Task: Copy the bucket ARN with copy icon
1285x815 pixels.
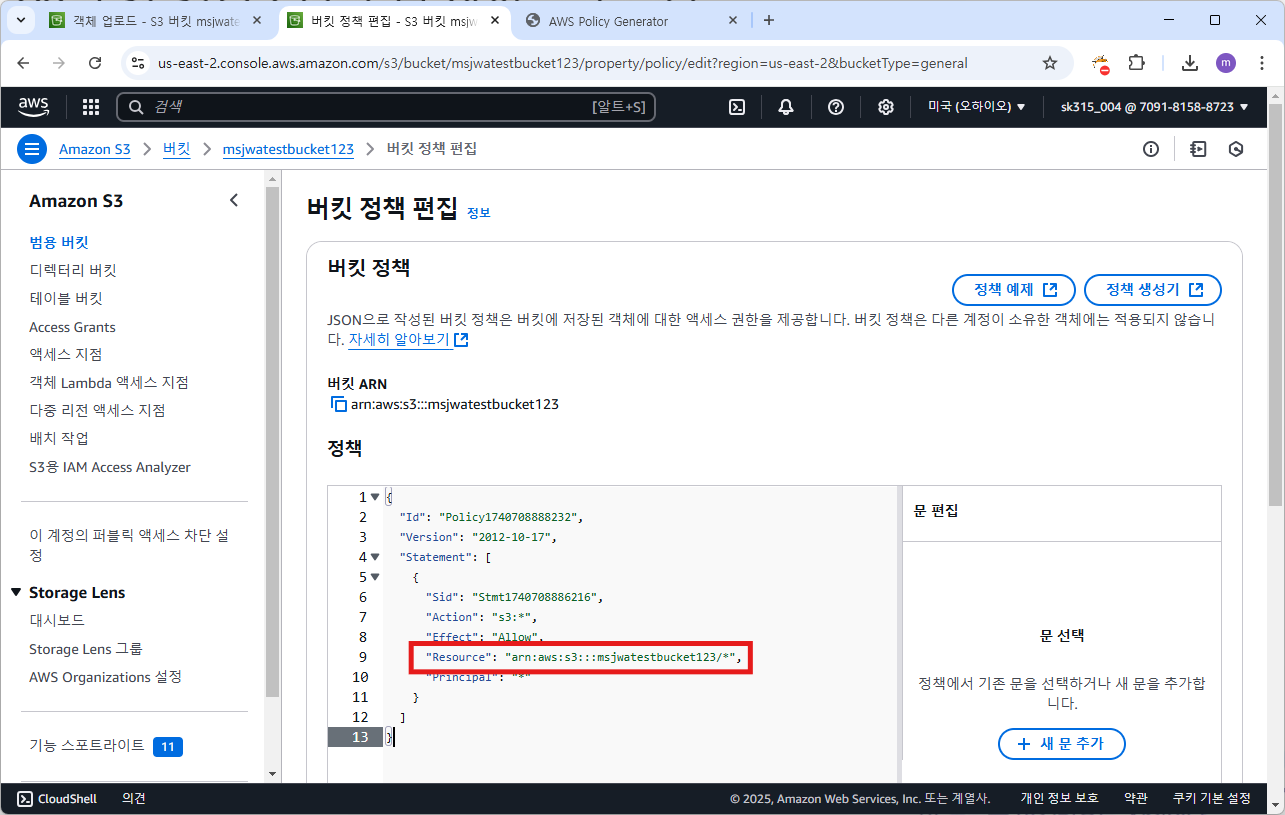Action: pyautogui.click(x=338, y=405)
